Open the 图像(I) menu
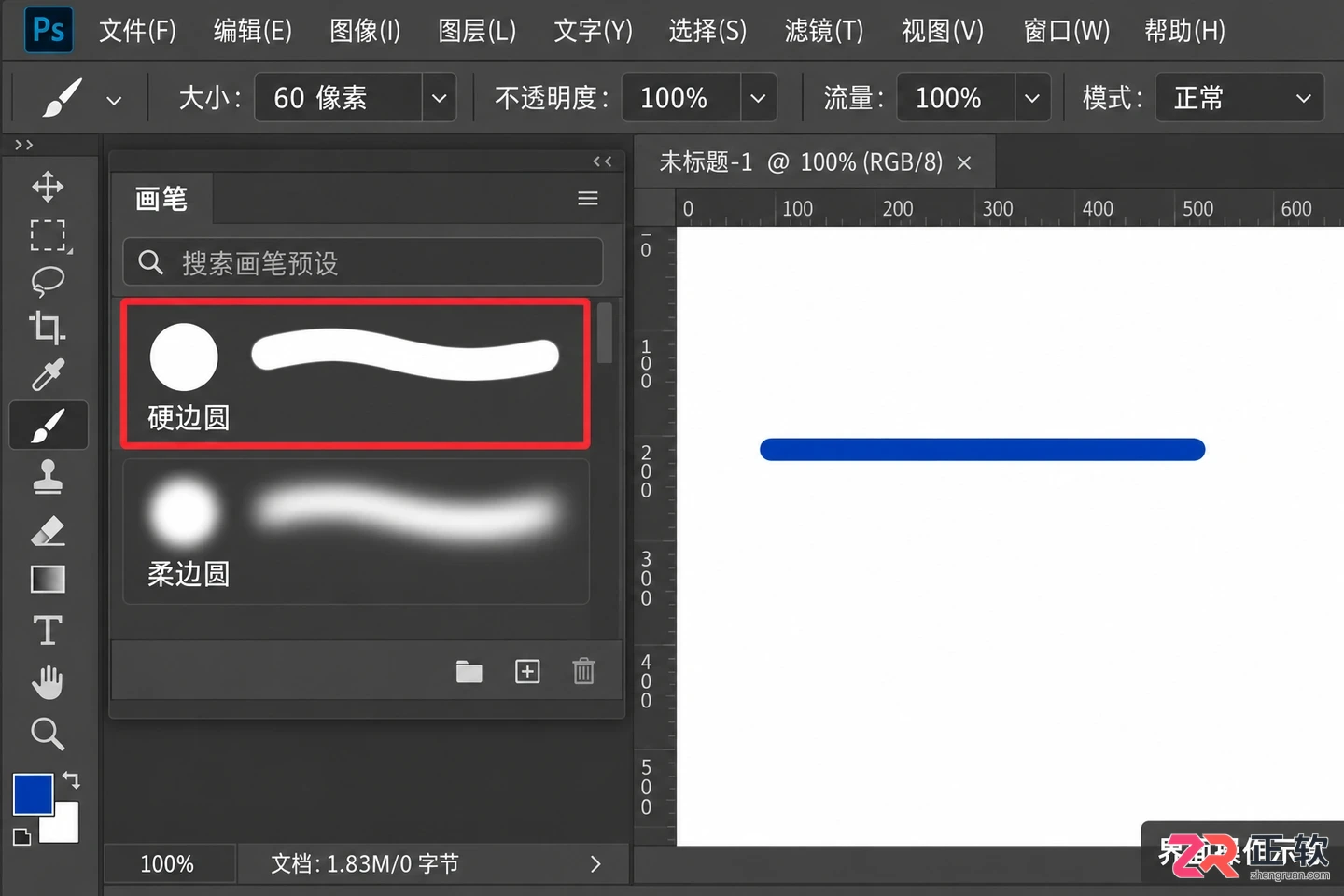1344x896 pixels. tap(365, 31)
